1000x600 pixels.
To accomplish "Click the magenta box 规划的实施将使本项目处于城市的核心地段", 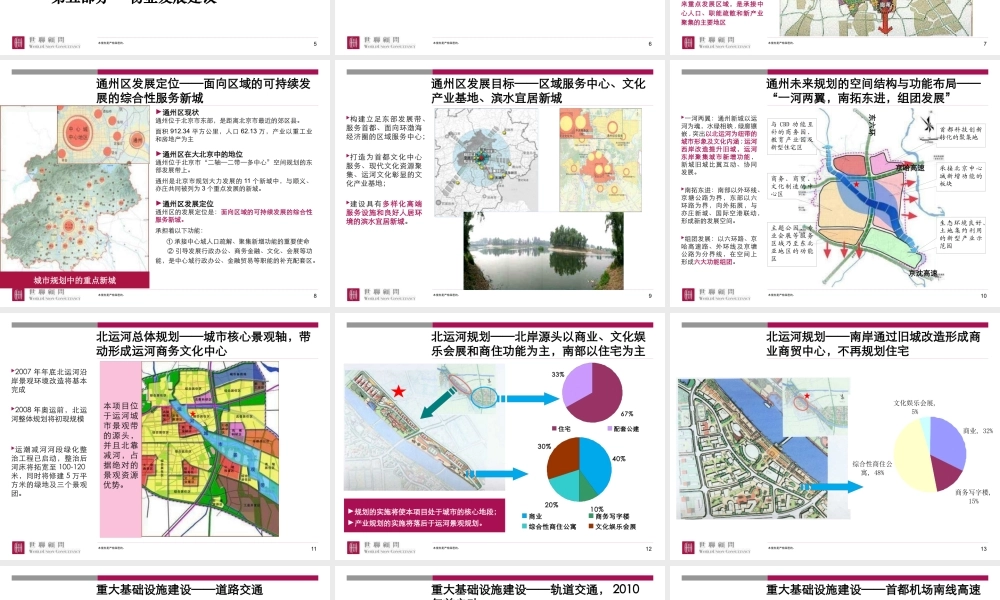I will [x=424, y=516].
